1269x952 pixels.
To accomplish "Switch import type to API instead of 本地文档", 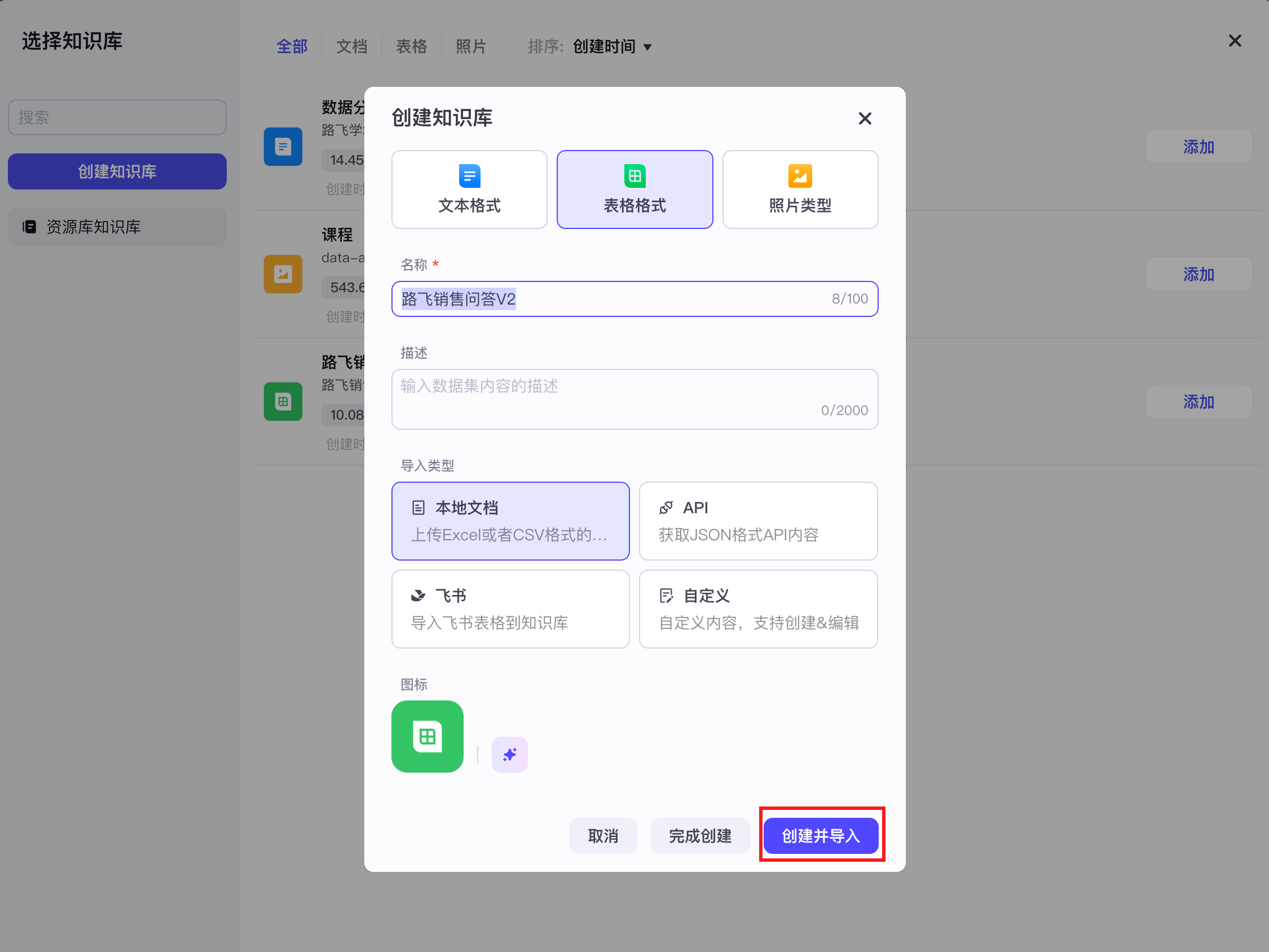I will click(x=757, y=521).
